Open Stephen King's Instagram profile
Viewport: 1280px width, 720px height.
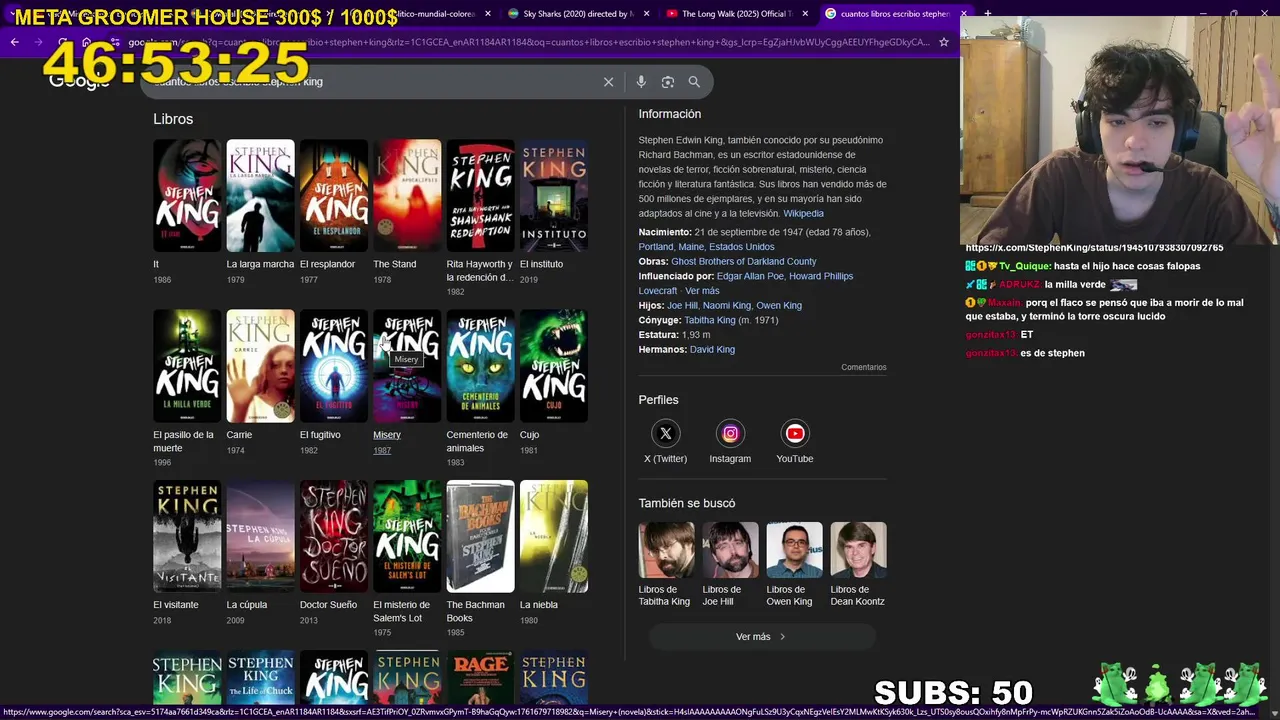coord(730,442)
